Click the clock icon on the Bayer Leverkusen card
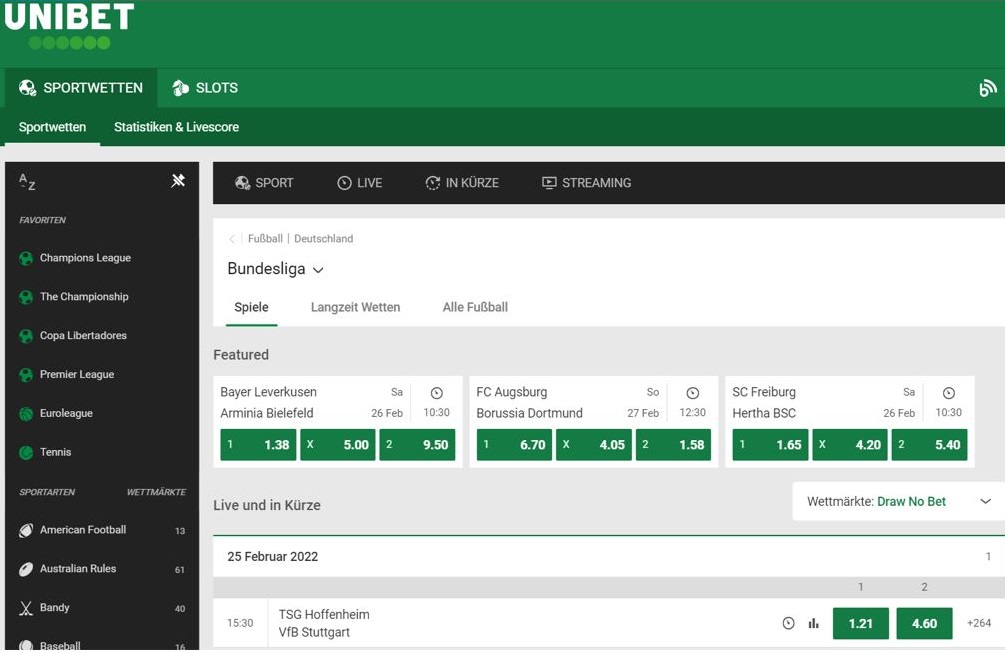1005x653 pixels. coord(436,393)
